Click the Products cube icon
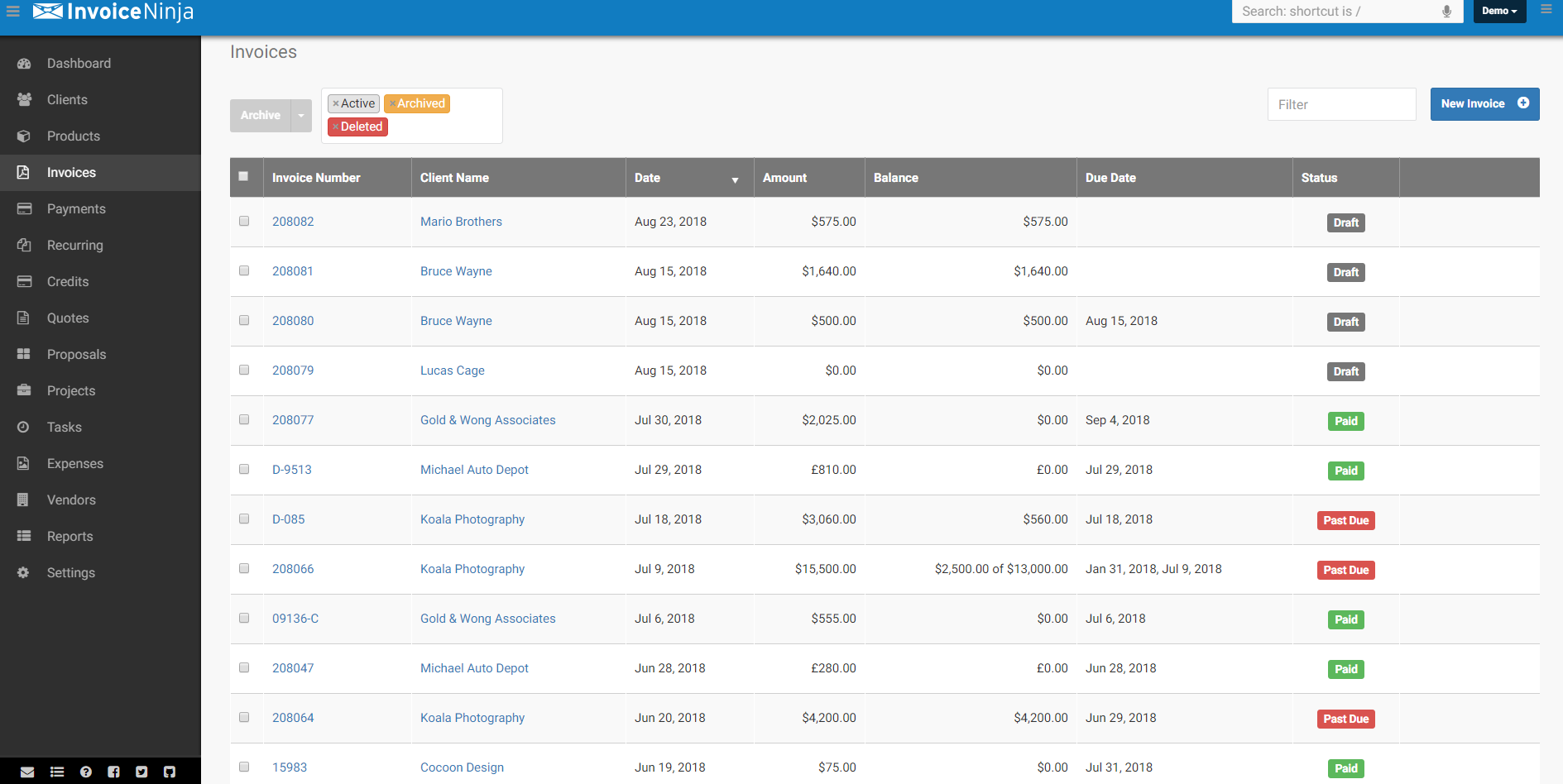Screen dimensions: 1563x784 [24, 136]
